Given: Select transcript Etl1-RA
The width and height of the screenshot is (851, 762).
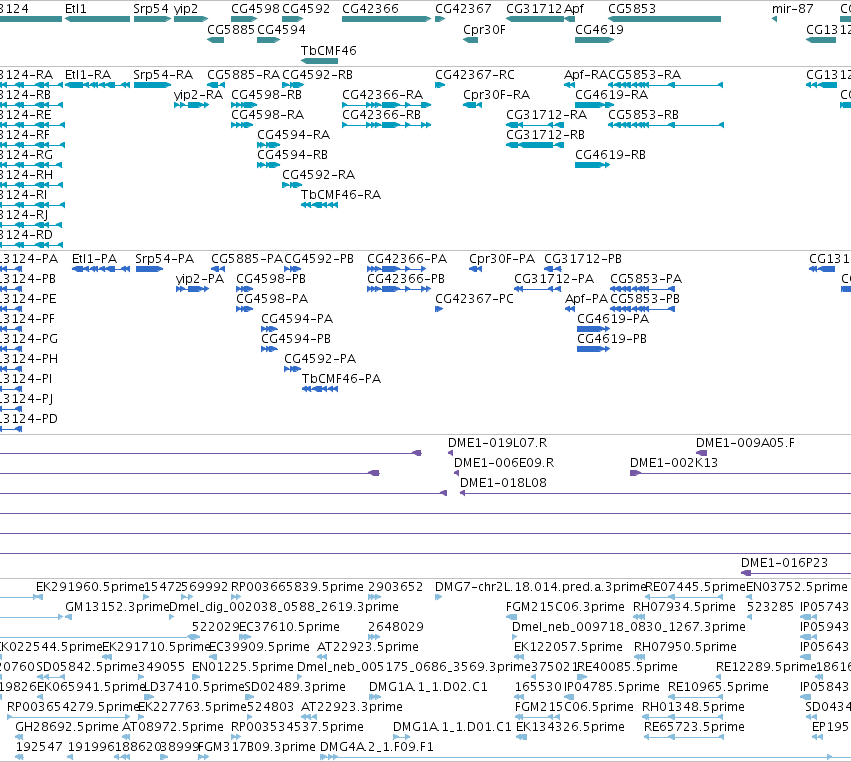Looking at the screenshot, I should pos(88,74).
